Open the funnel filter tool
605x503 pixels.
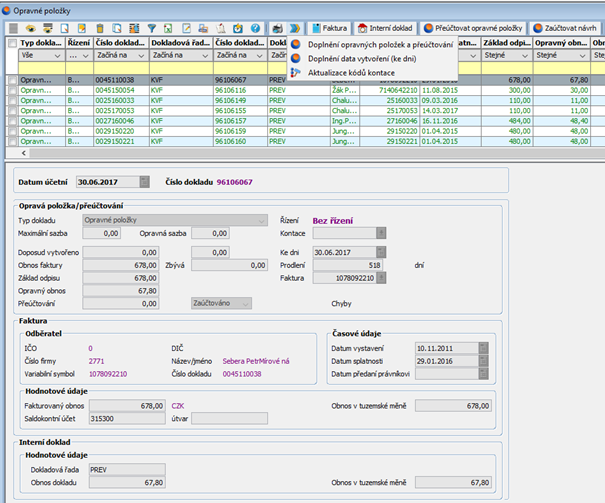(x=152, y=29)
